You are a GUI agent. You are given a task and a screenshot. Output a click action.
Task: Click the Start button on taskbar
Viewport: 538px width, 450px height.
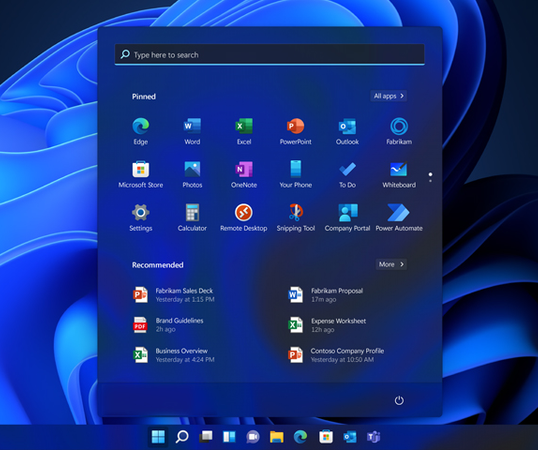click(x=158, y=437)
